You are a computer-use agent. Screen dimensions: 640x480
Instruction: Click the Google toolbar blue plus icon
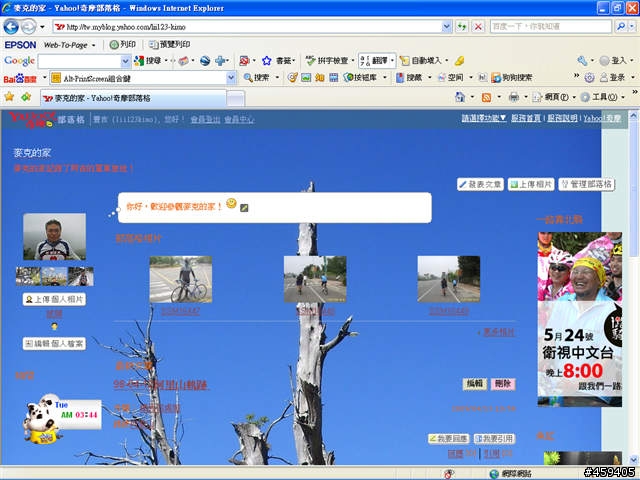(x=220, y=61)
